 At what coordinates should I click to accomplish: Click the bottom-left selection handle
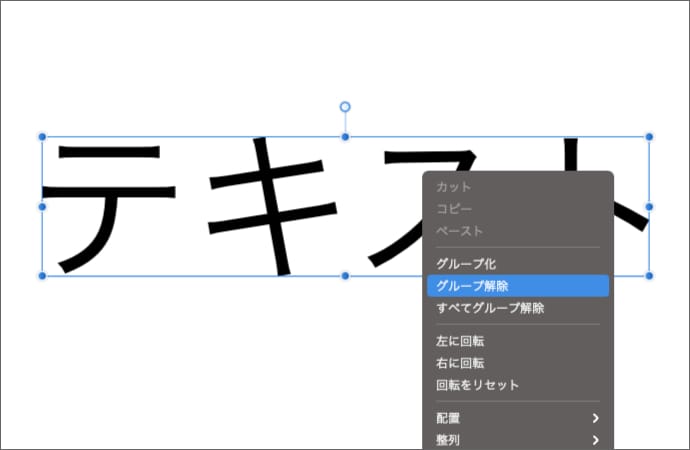pos(42,275)
